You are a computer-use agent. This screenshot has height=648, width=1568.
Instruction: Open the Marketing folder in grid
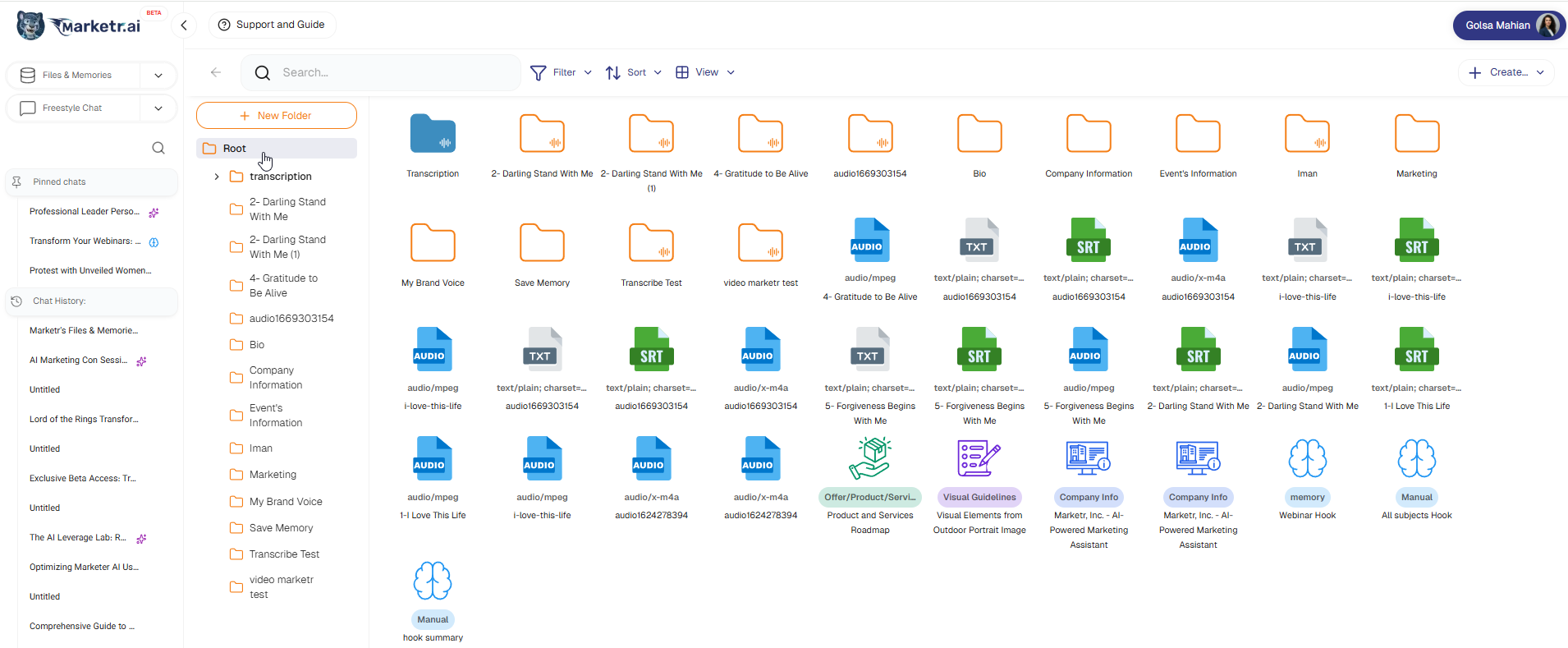coord(1417,134)
